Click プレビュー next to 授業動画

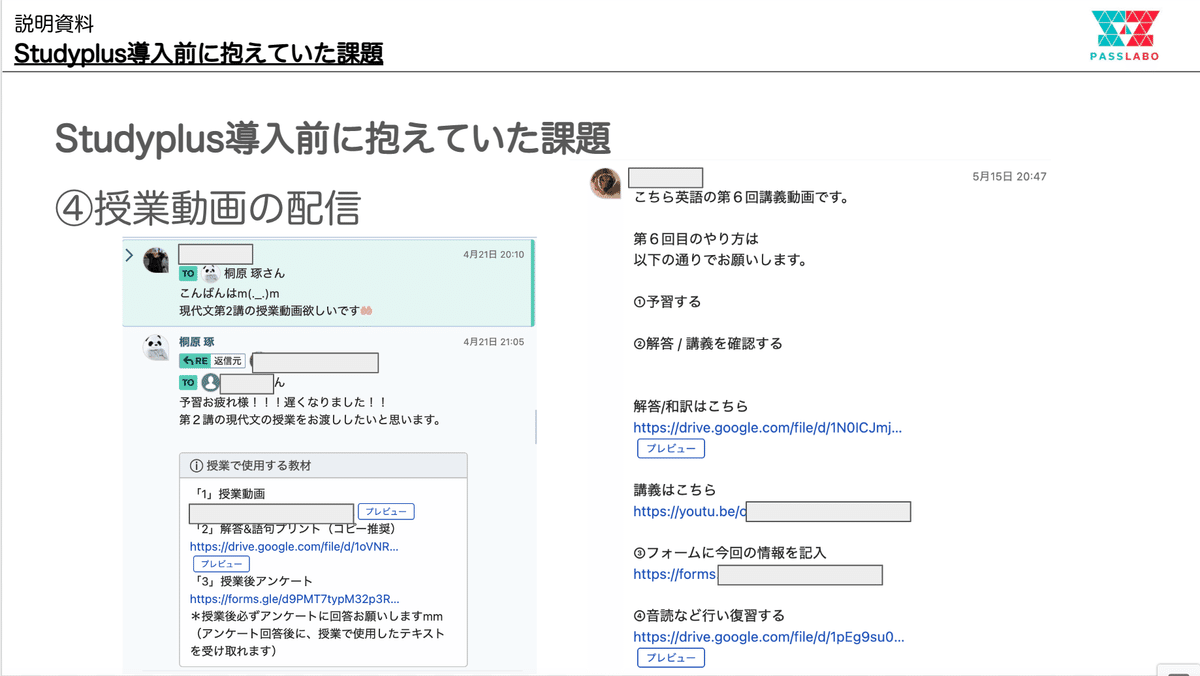click(386, 511)
